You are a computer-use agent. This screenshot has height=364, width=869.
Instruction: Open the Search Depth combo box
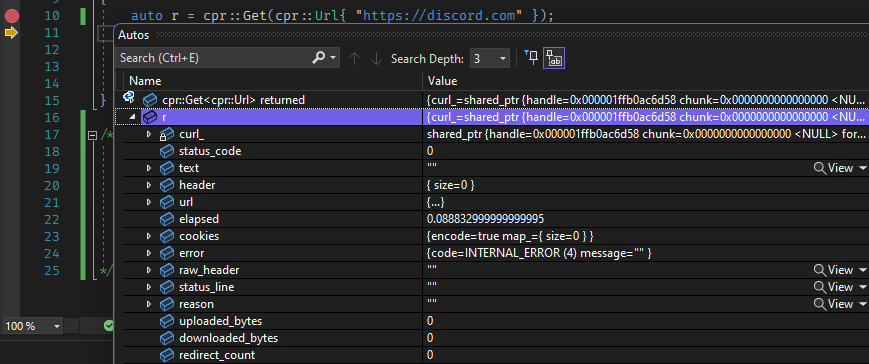tap(489, 58)
